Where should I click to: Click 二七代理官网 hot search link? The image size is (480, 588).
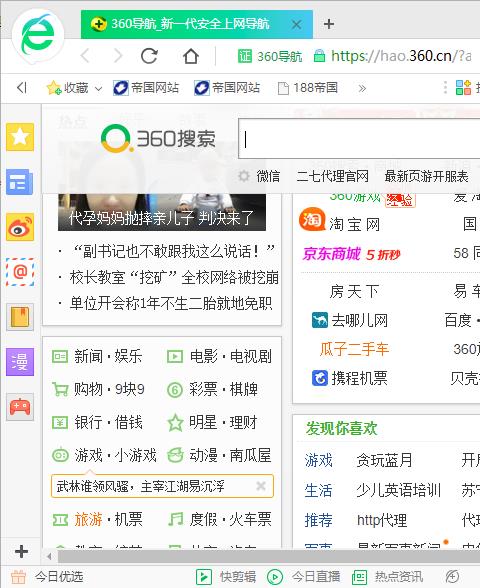[332, 176]
